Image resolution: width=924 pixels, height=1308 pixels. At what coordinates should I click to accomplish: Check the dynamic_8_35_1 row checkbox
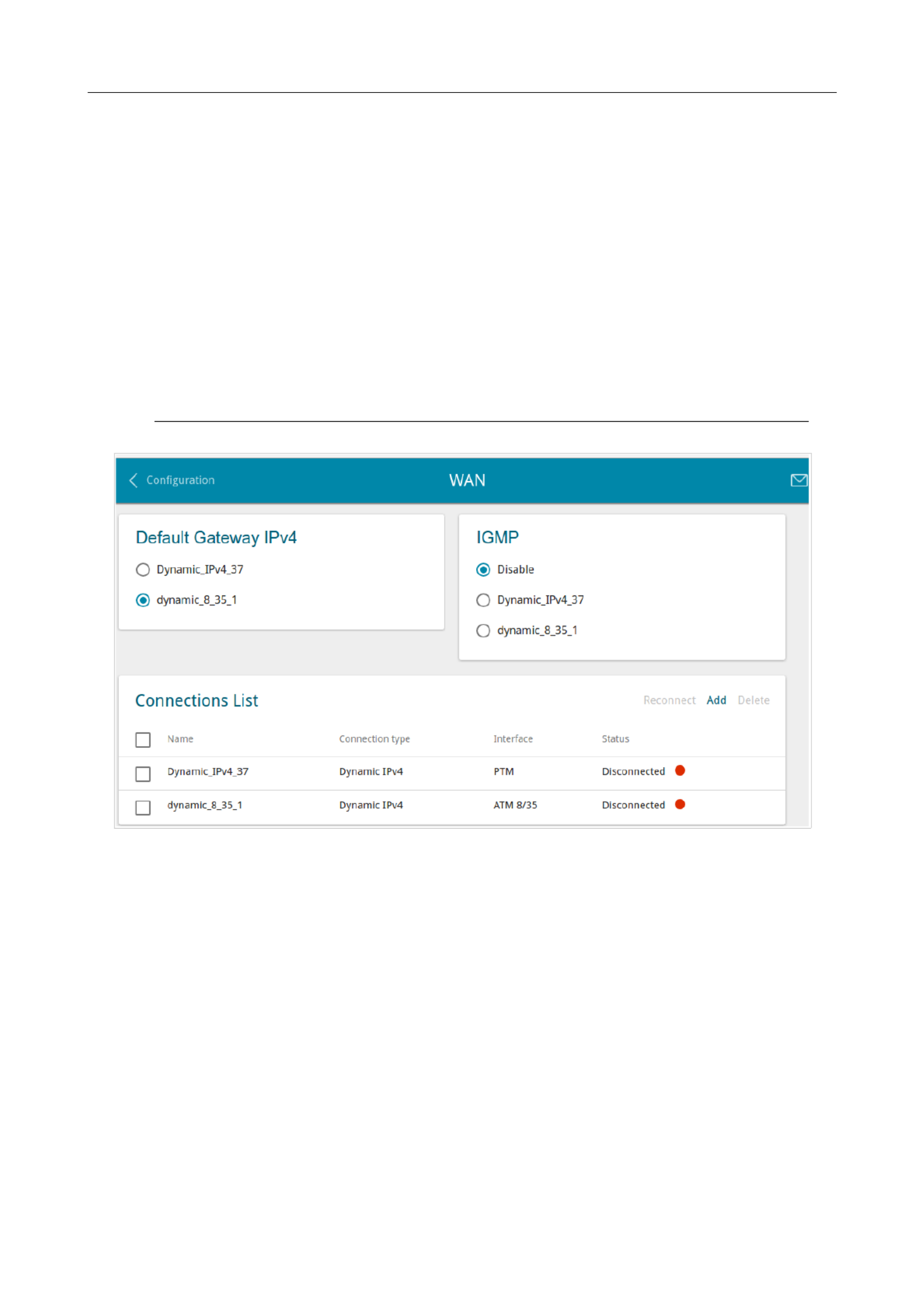[x=142, y=808]
